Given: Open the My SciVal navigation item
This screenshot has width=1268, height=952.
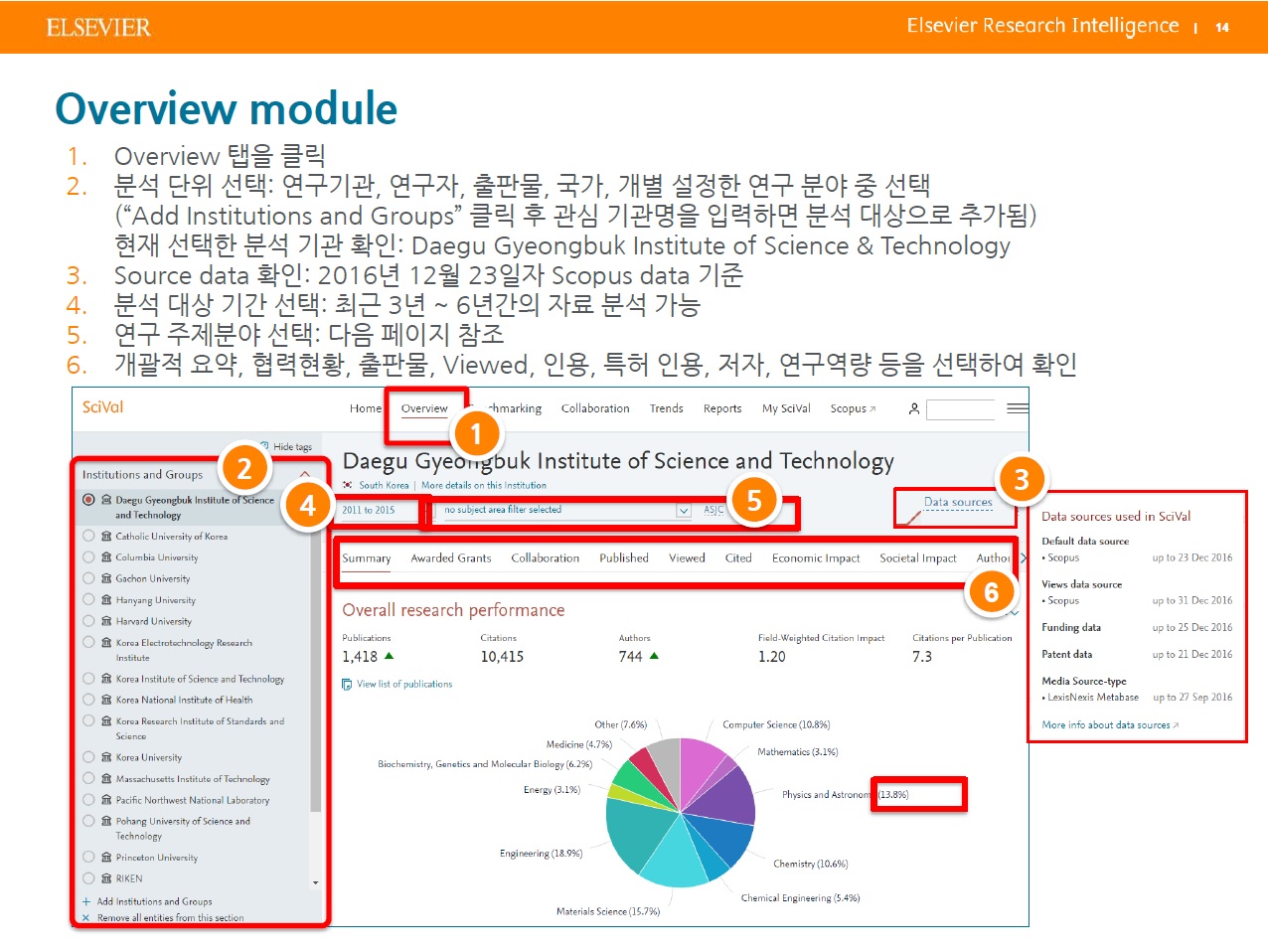Looking at the screenshot, I should [x=786, y=408].
